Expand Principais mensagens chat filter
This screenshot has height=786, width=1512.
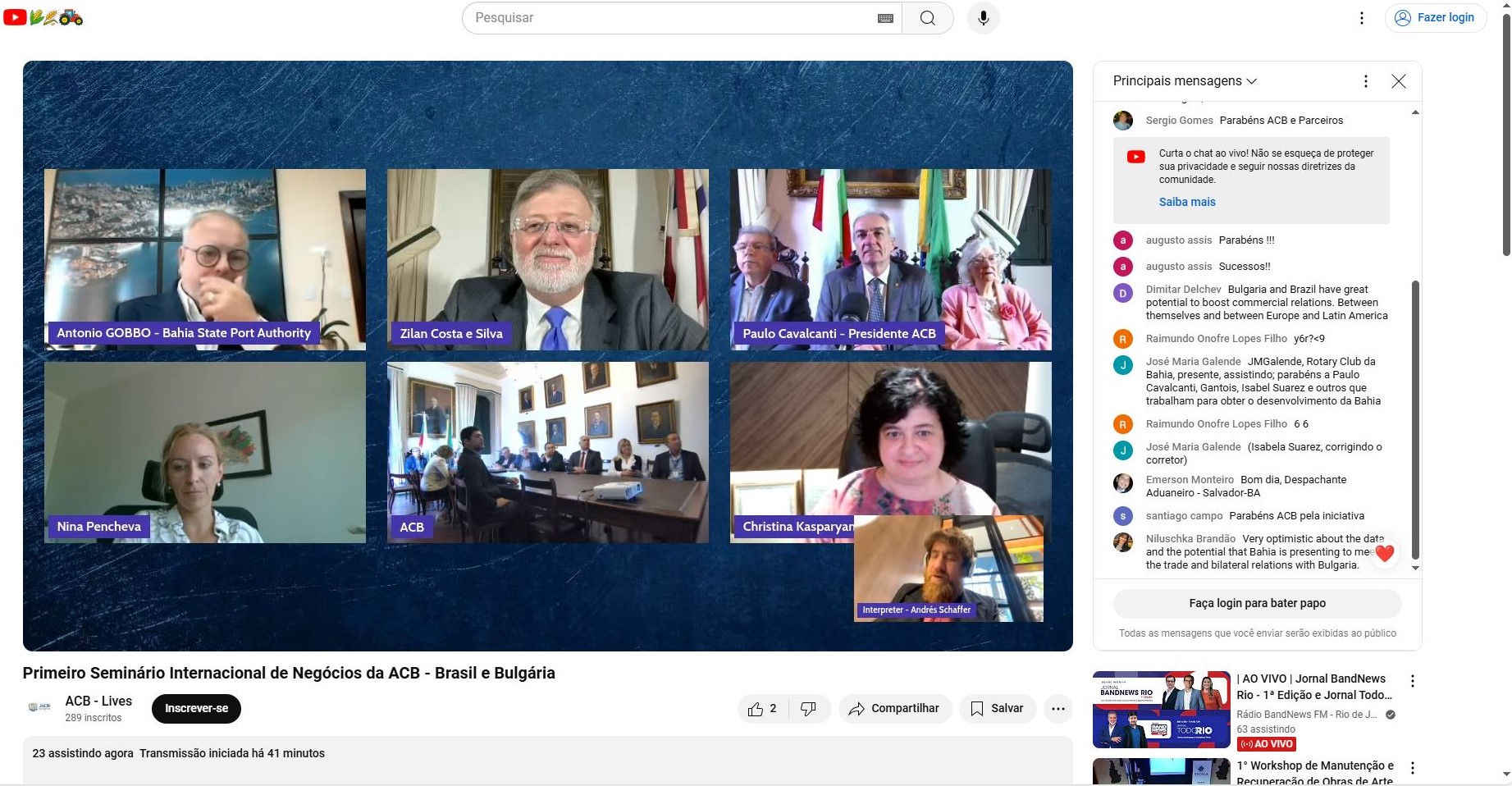tap(1185, 80)
